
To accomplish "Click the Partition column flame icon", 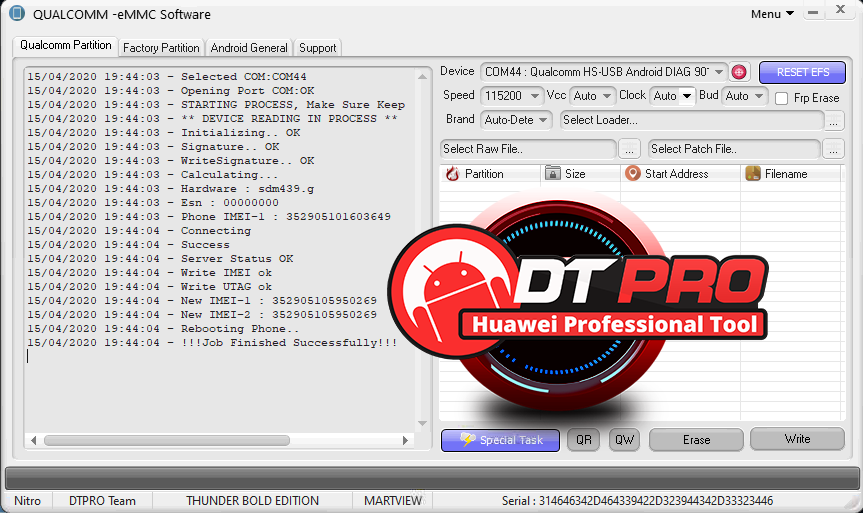I will 452,174.
